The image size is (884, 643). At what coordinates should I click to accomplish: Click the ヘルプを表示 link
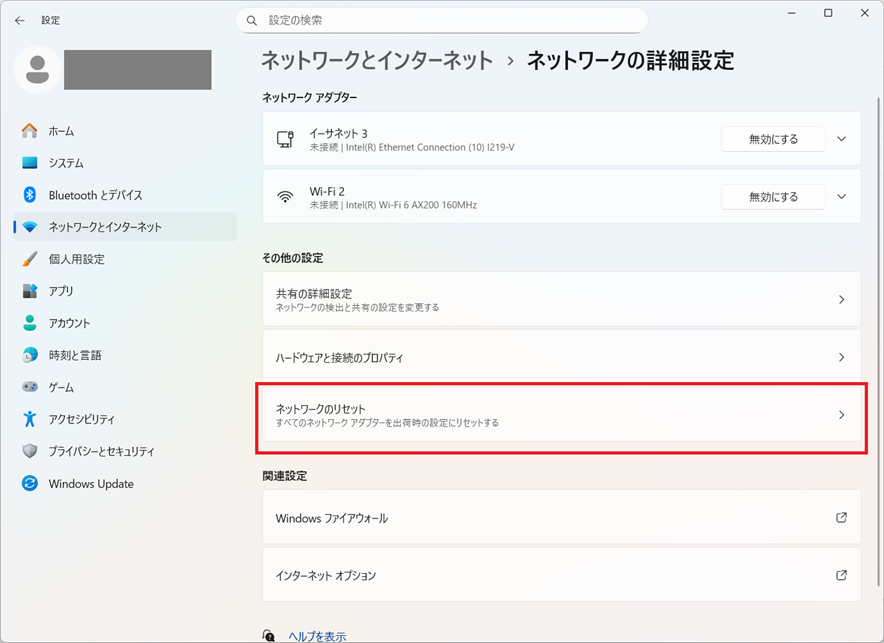[x=317, y=636]
